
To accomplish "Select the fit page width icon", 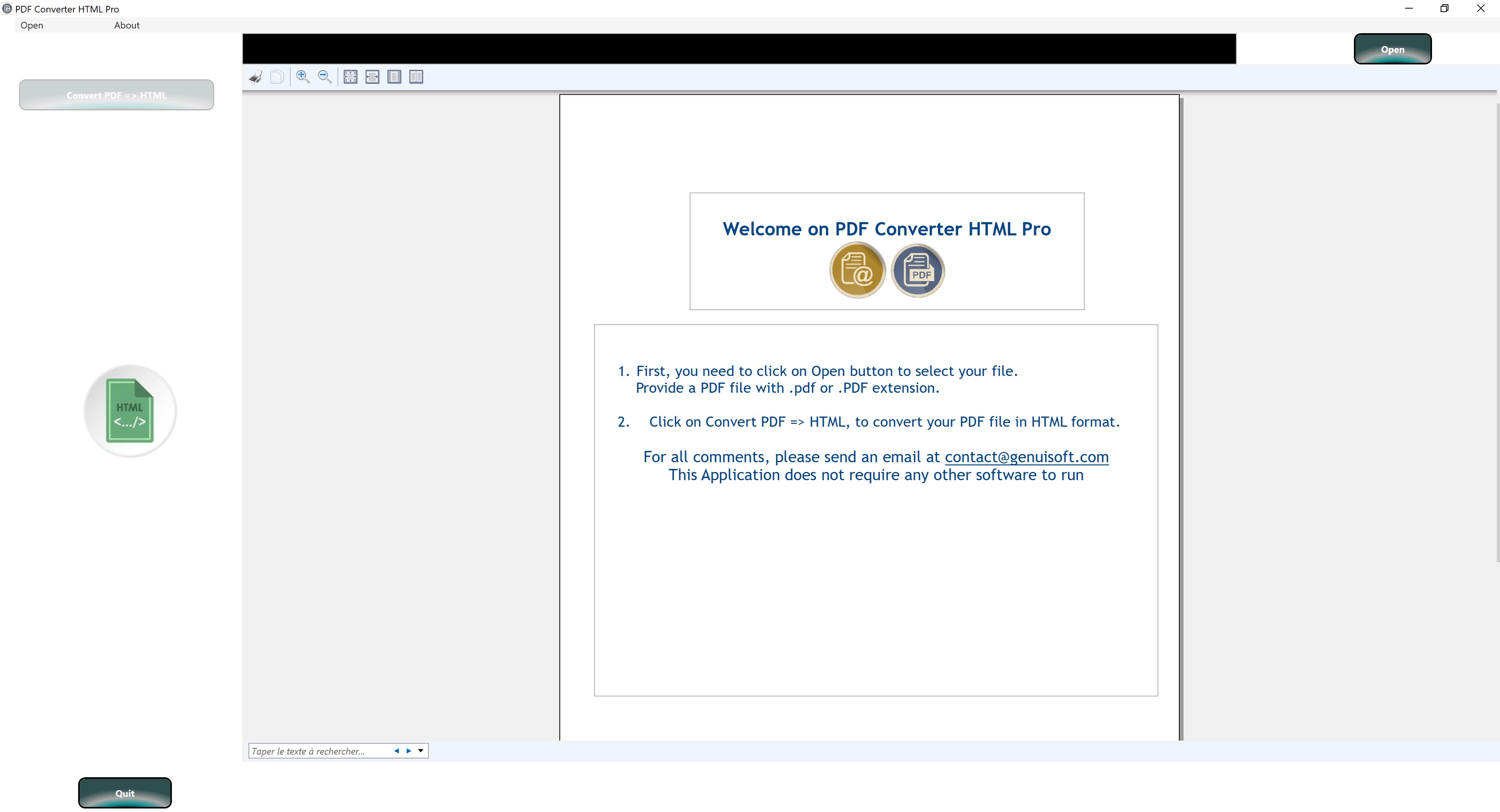I will tap(373, 77).
